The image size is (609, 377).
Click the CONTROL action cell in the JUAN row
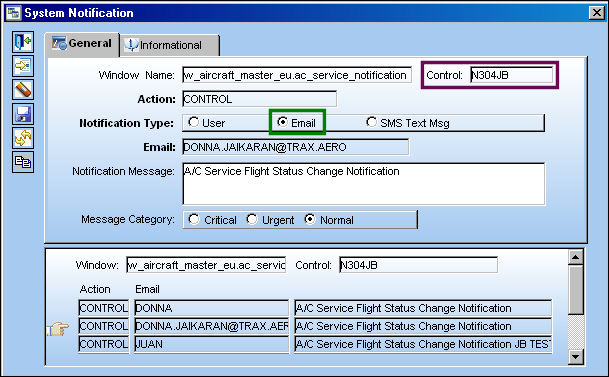coord(104,344)
